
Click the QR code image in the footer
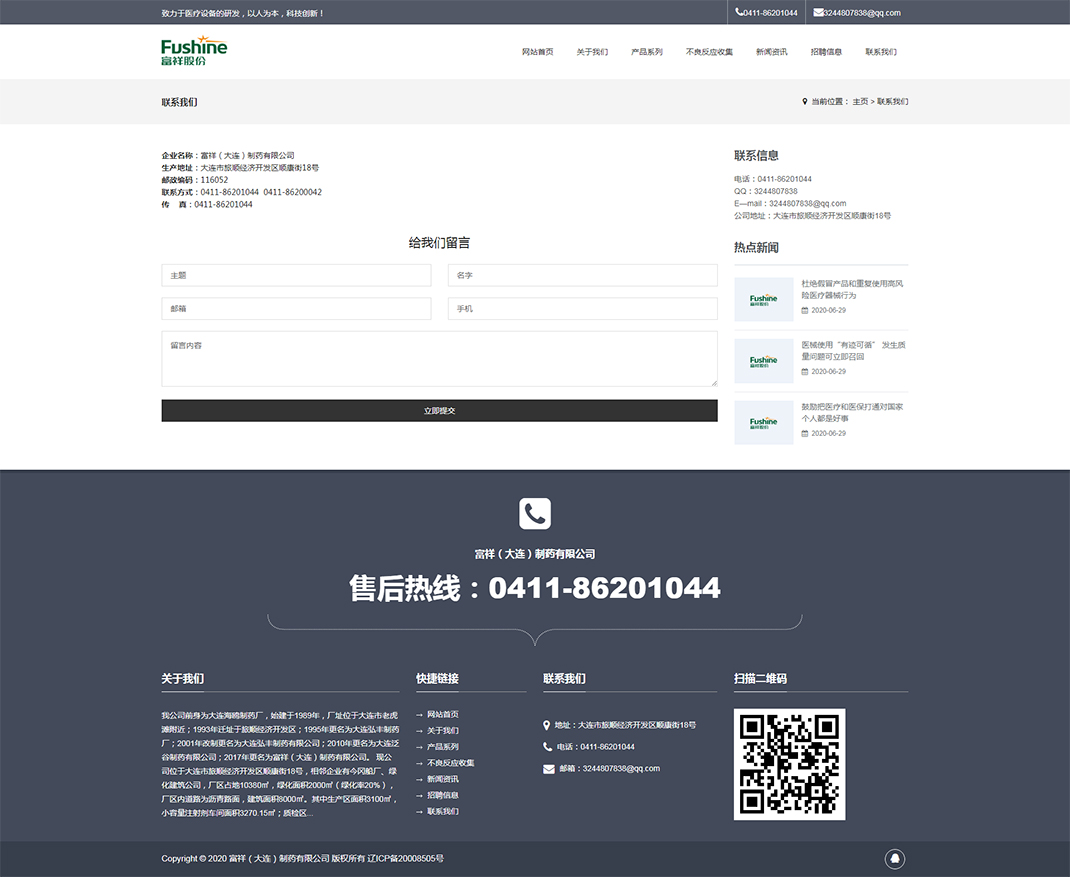pyautogui.click(x=789, y=764)
